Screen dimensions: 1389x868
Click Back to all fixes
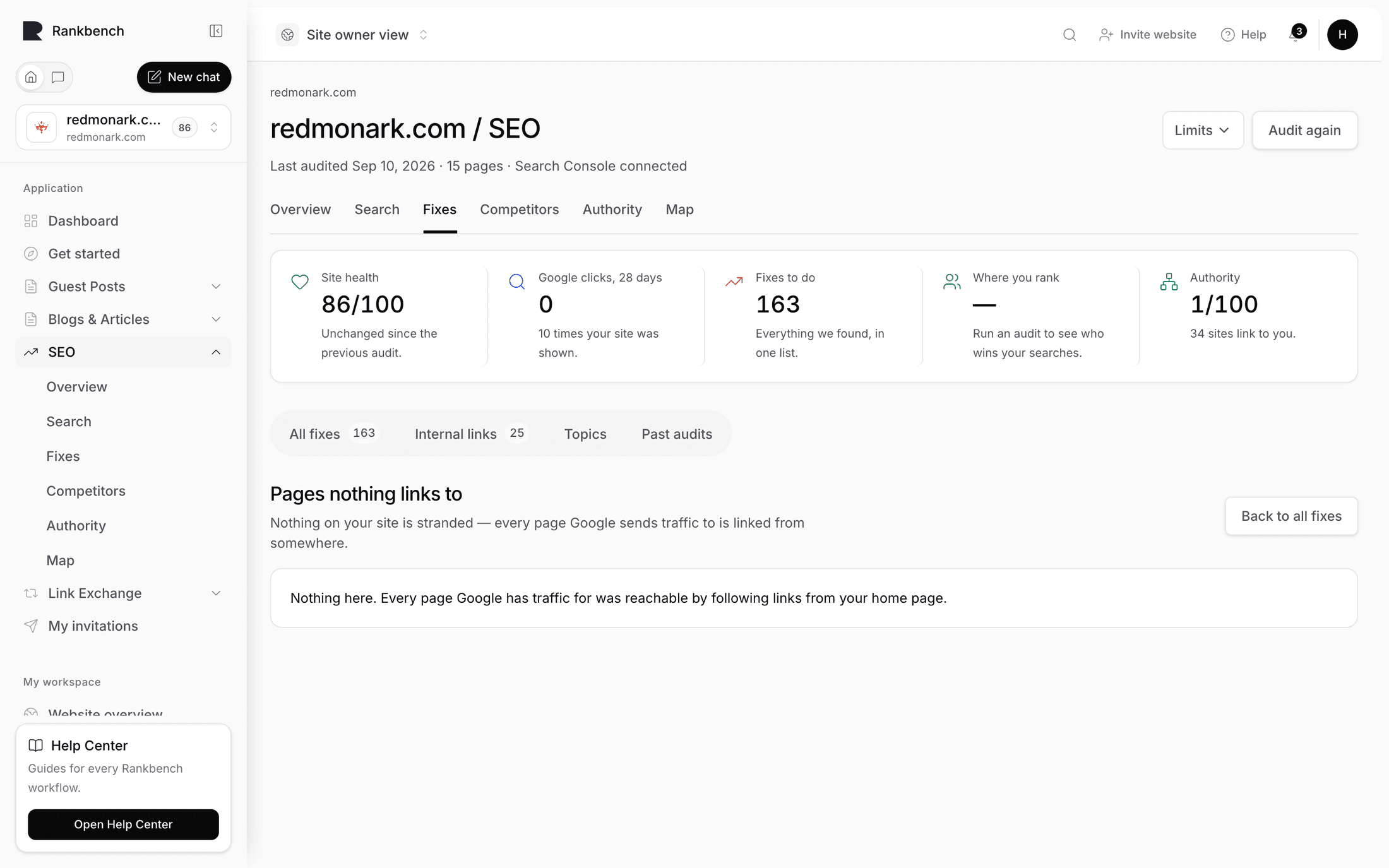[x=1291, y=516]
